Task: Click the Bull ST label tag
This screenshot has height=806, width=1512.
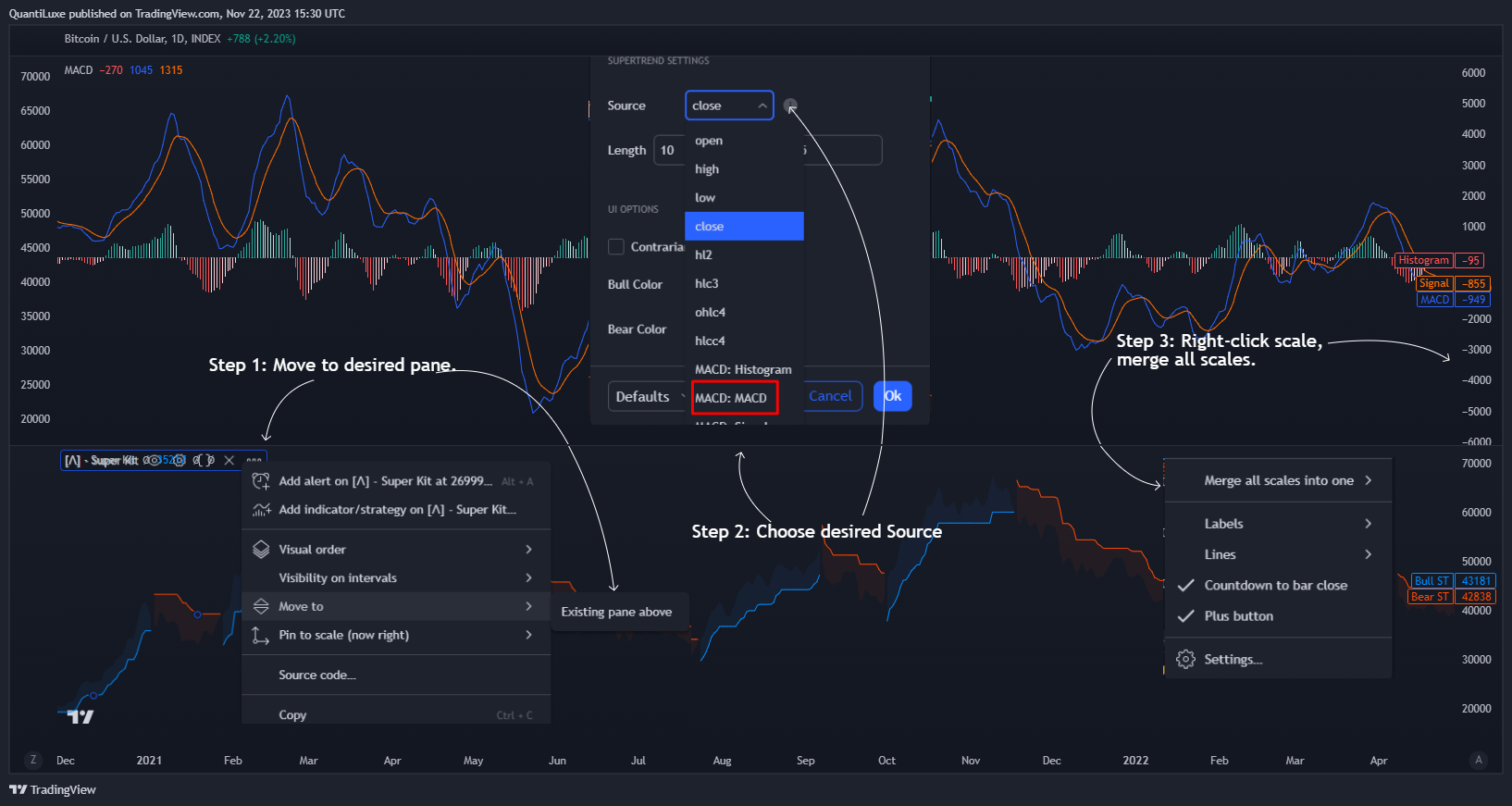Action: [x=1431, y=581]
